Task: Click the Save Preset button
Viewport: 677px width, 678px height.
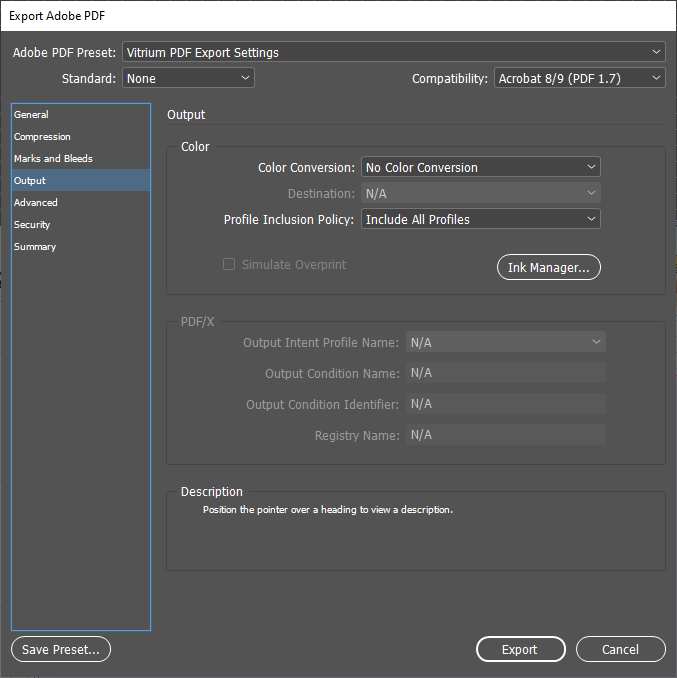Action: (61, 649)
